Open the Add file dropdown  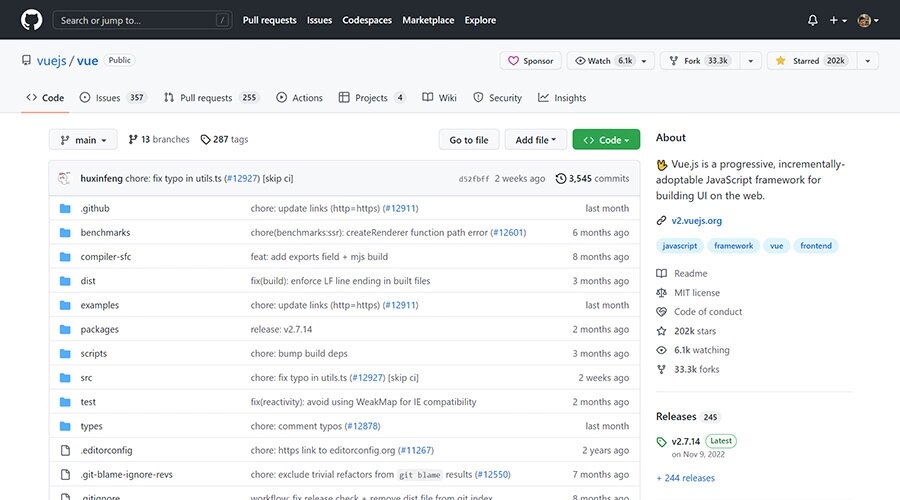point(536,139)
